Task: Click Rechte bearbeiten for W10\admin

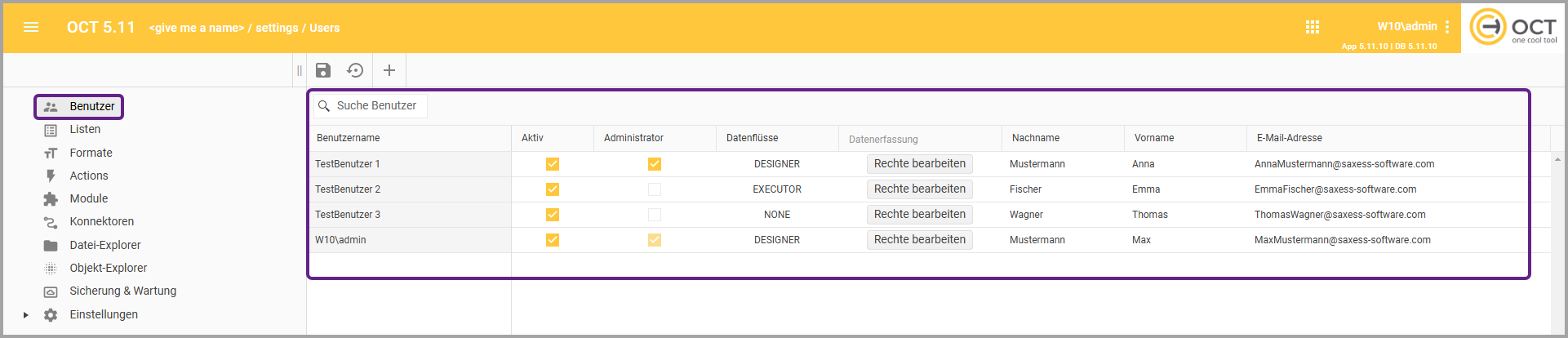Action: 919,240
